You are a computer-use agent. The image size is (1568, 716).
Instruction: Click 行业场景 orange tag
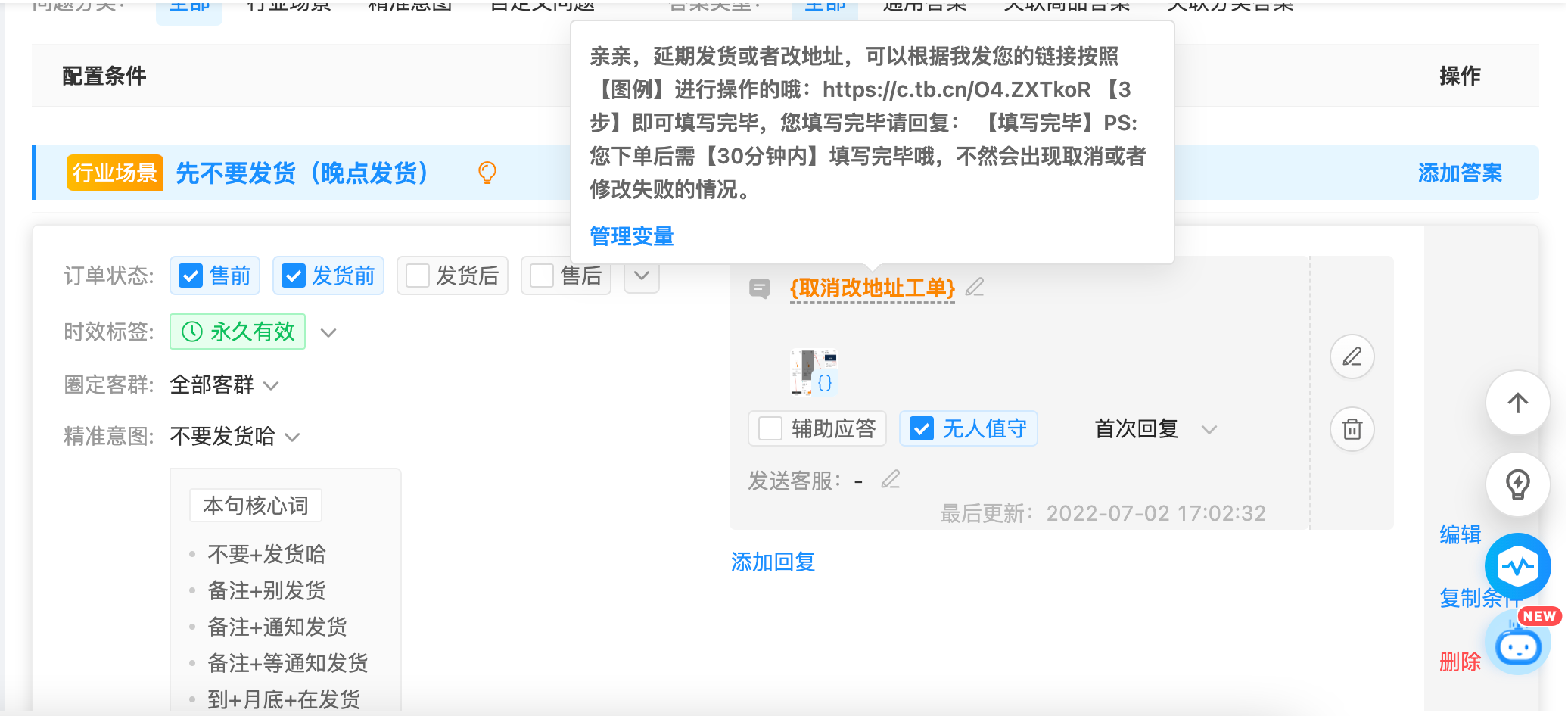click(115, 173)
